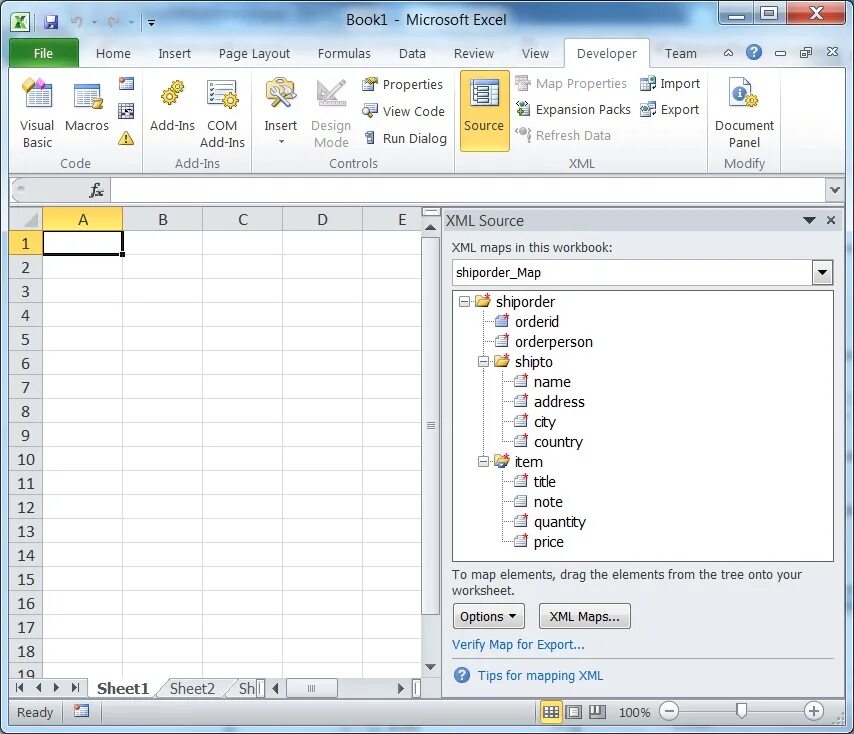The image size is (854, 734).
Task: Switch to Normal view
Action: coord(551,712)
